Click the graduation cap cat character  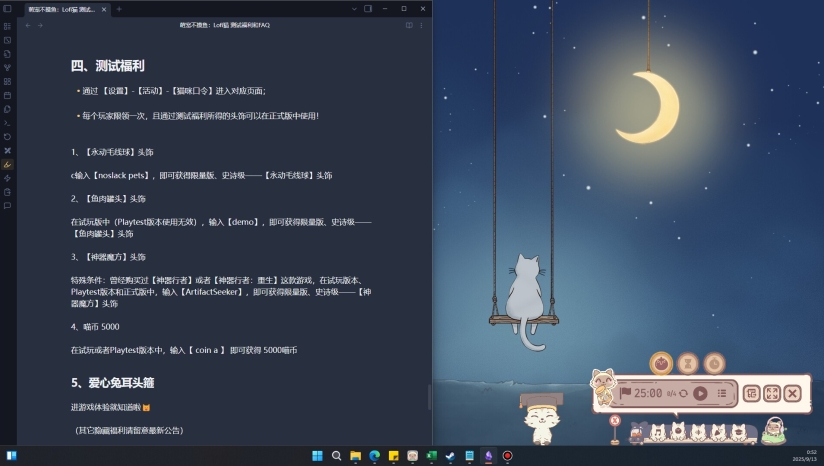point(542,418)
